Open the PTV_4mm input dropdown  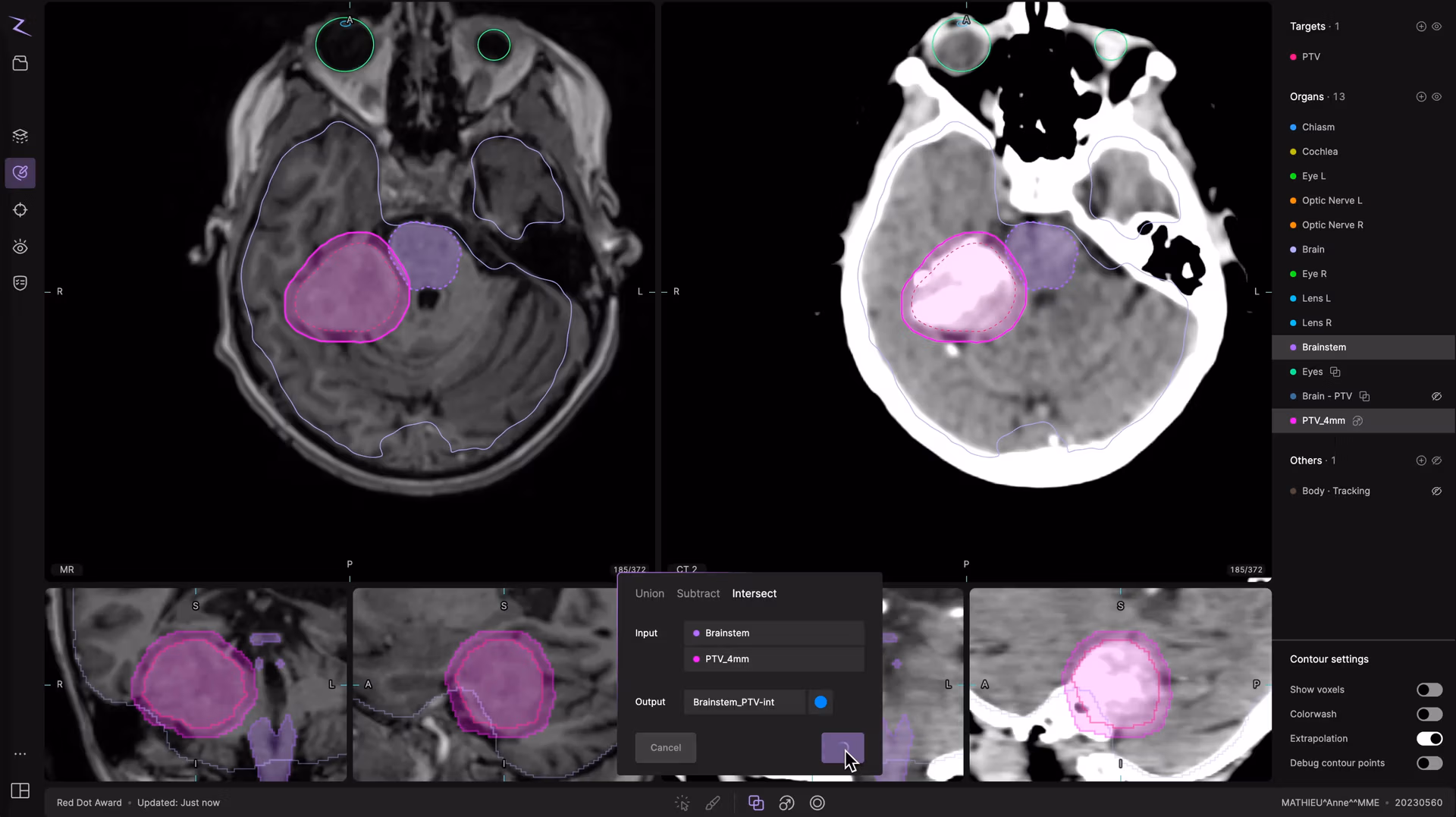773,658
